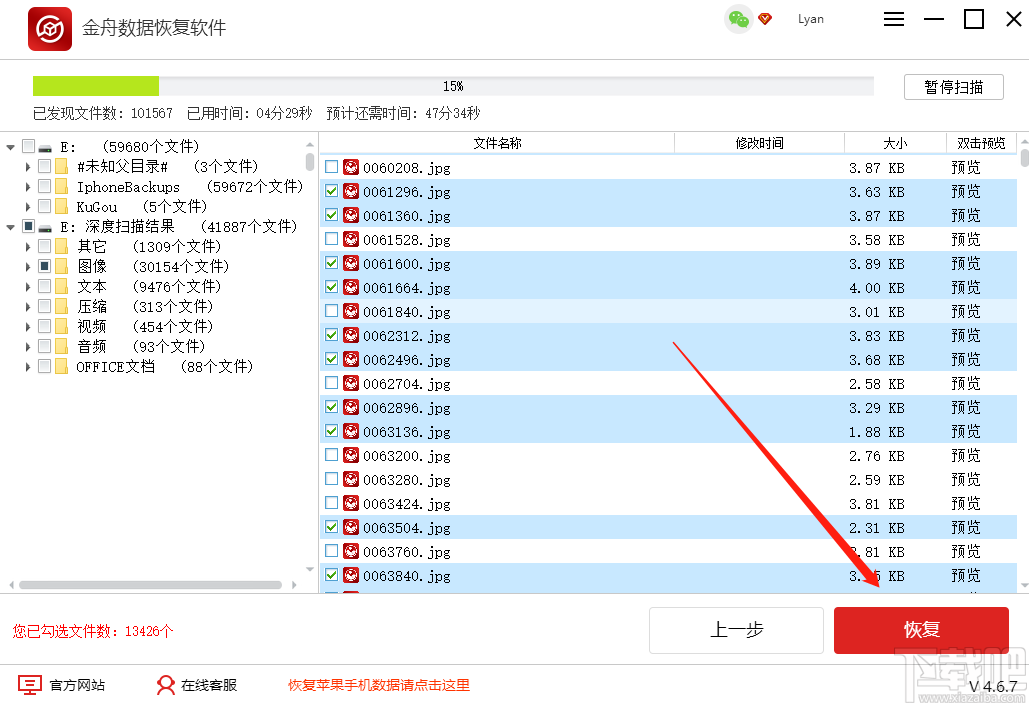Click the official website monitor icon
The image size is (1029, 703).
point(30,685)
